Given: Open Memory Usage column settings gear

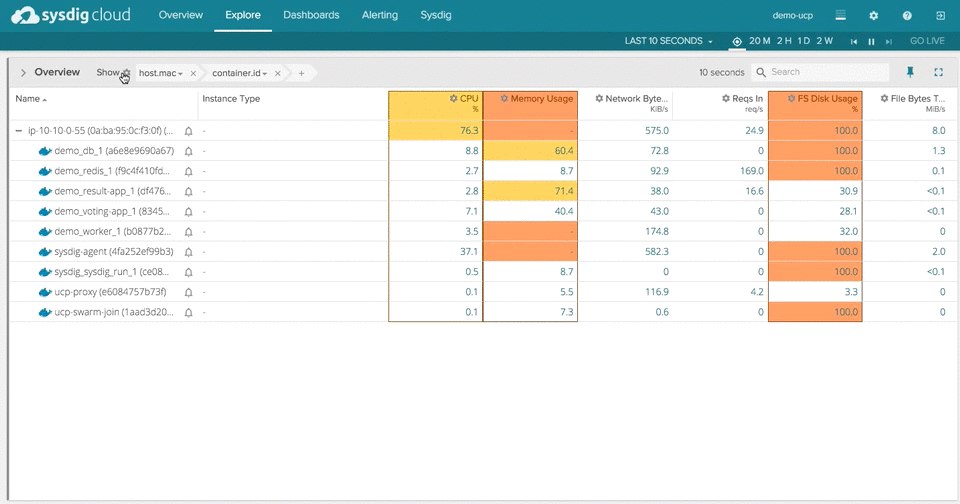Looking at the screenshot, I should coord(504,98).
